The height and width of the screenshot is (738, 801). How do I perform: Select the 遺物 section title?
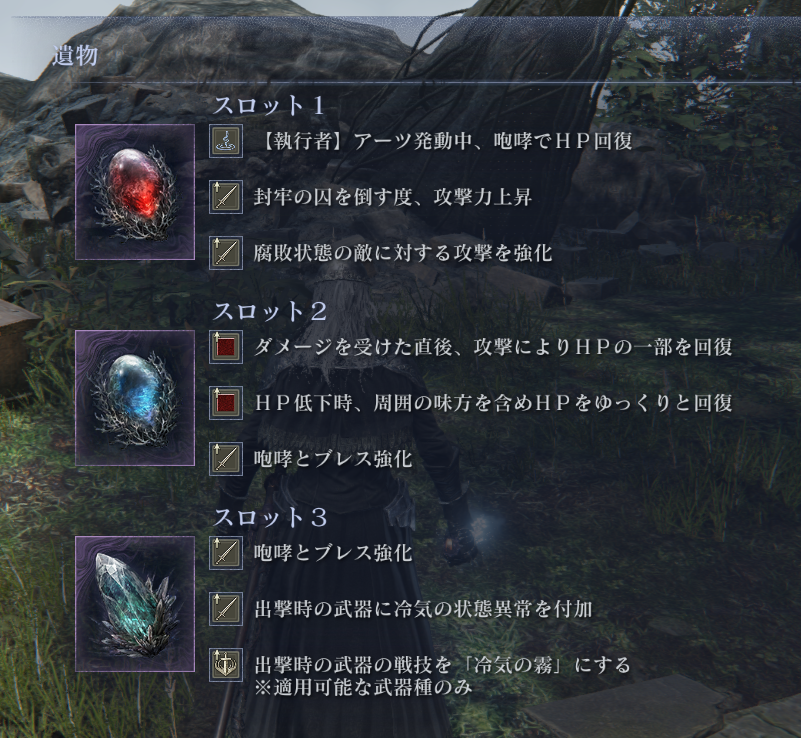click(x=75, y=56)
